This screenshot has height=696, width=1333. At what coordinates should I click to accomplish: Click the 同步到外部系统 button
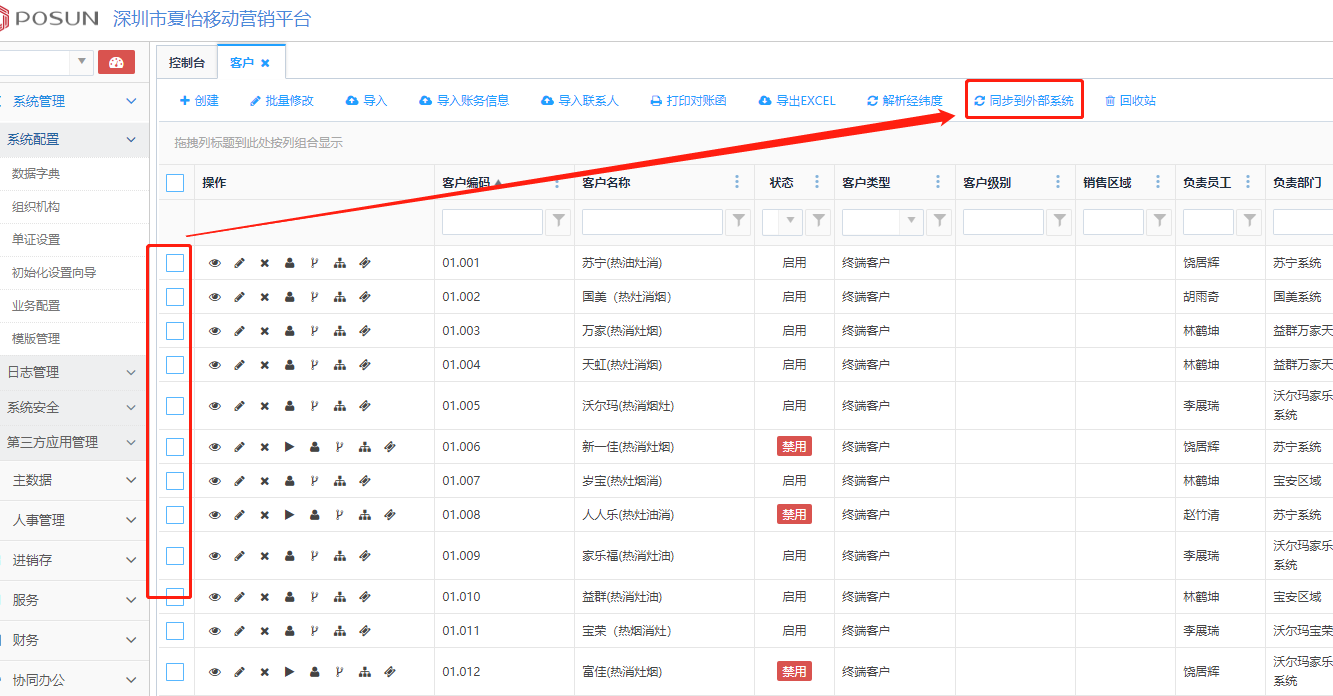click(x=1023, y=100)
